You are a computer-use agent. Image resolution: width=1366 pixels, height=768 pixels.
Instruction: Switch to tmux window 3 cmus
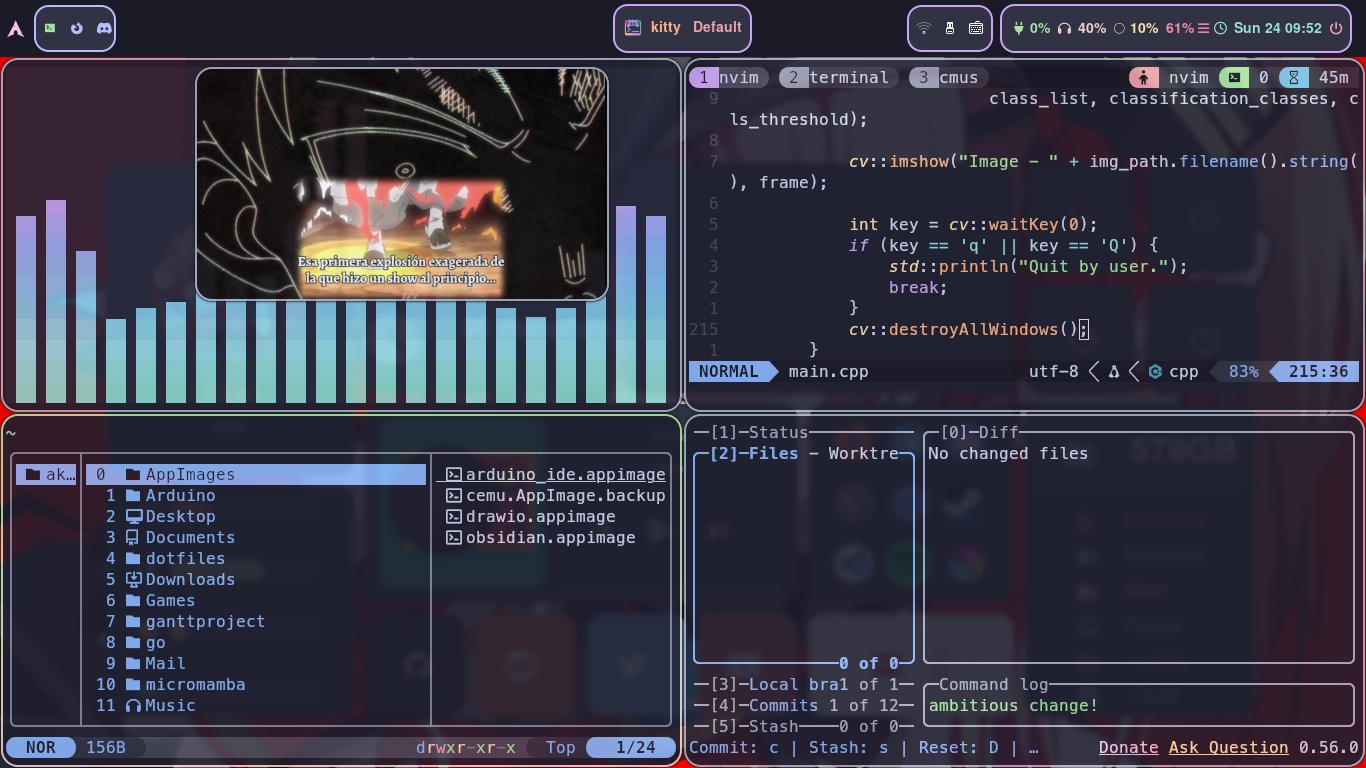948,77
